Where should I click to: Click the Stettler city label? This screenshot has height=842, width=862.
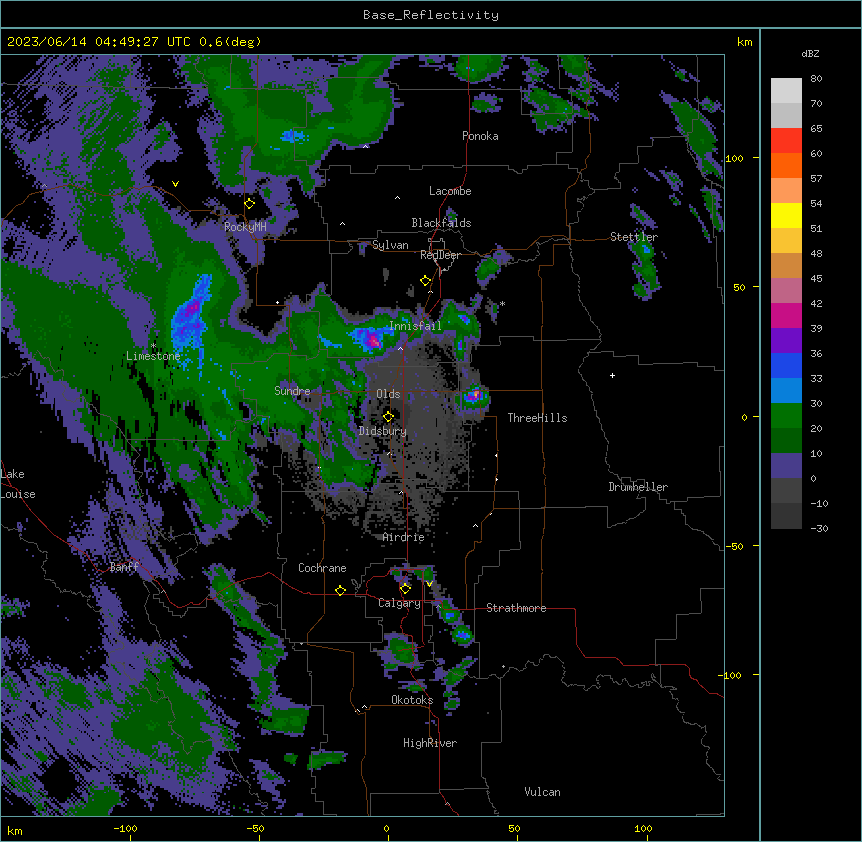(634, 237)
